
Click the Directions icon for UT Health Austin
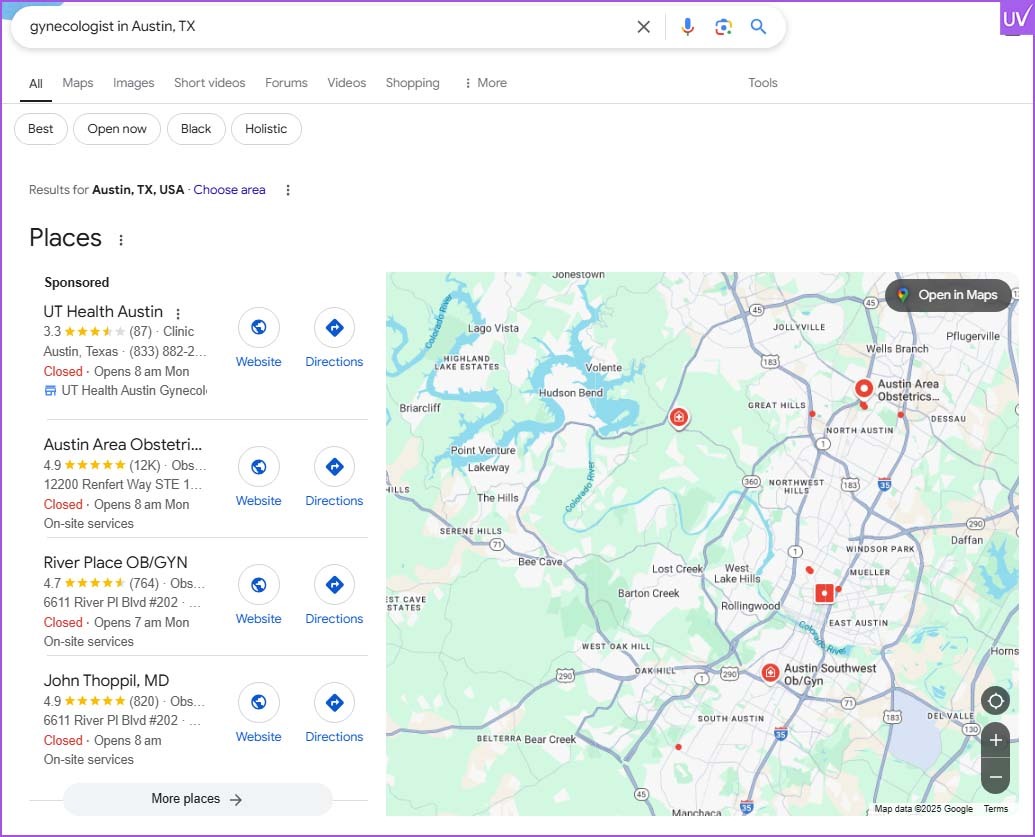click(335, 327)
